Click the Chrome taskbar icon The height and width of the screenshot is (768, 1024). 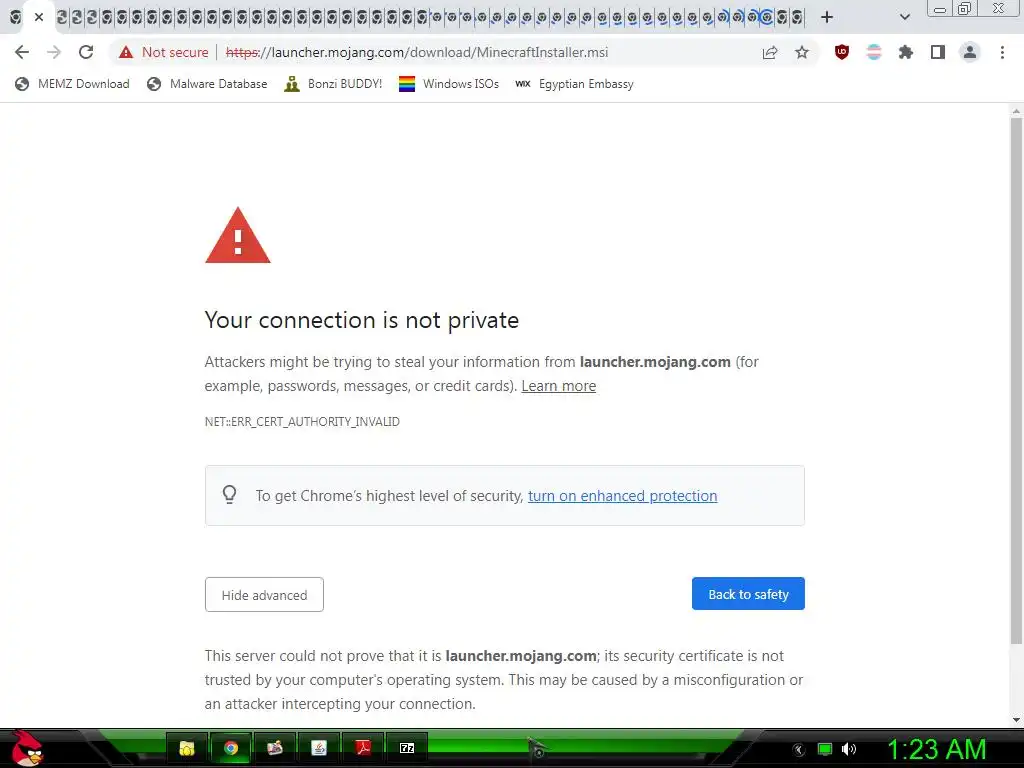[x=231, y=748]
